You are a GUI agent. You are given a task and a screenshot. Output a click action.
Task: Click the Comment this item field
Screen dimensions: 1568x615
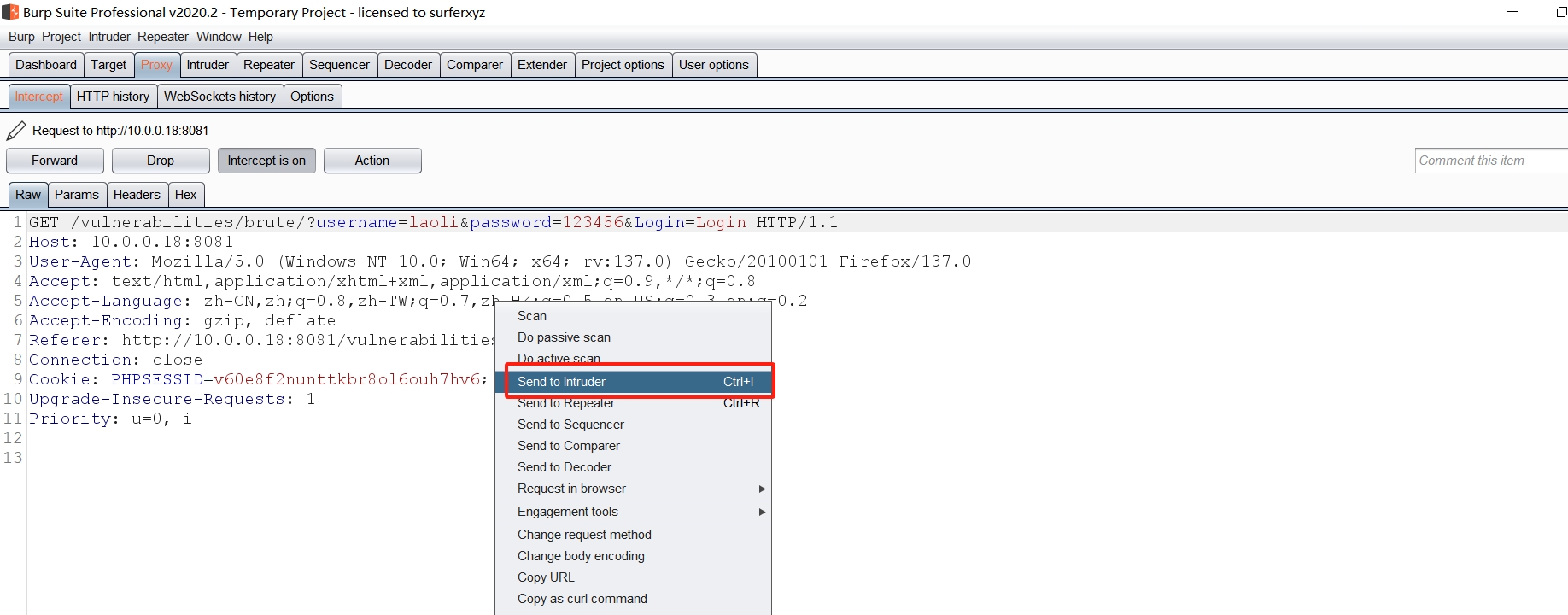click(1491, 161)
